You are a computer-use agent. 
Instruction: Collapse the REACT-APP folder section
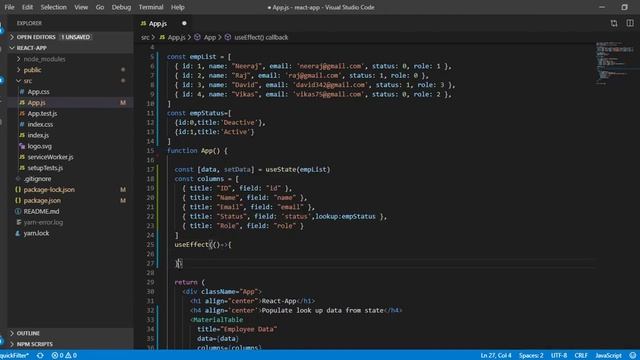pos(70,48)
